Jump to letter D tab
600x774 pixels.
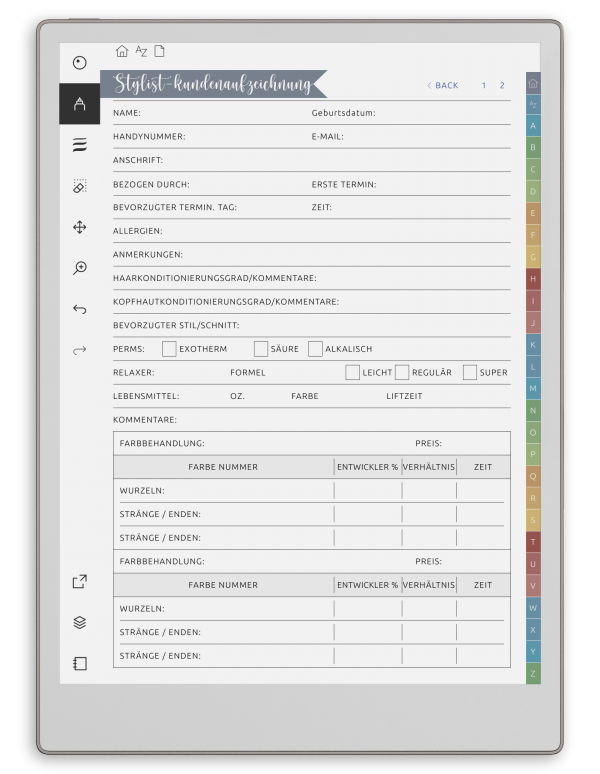[x=533, y=192]
